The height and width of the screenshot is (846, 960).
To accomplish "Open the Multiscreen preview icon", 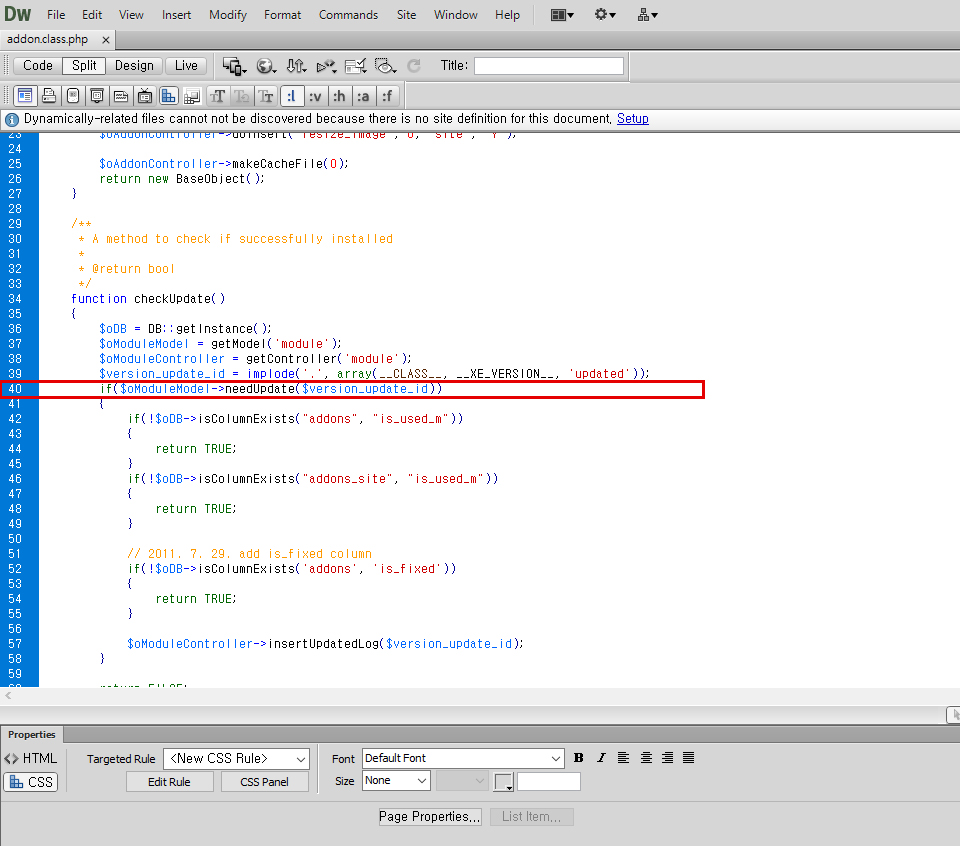I will pyautogui.click(x=234, y=66).
